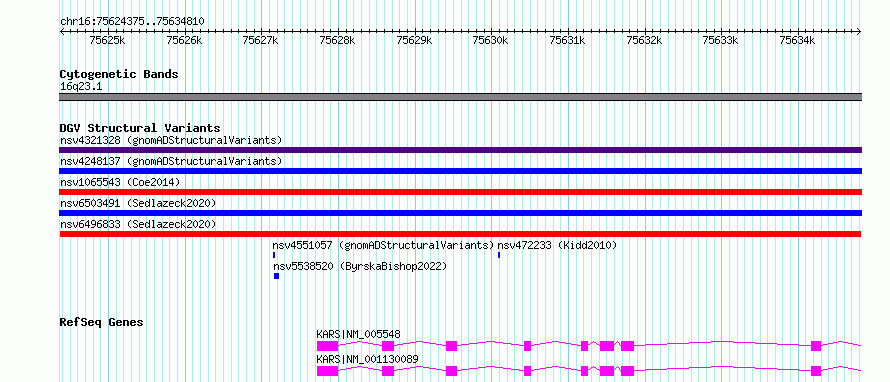This screenshot has width=890, height=382.
Task: Click the 75631k ruler tick label
Action: point(567,40)
